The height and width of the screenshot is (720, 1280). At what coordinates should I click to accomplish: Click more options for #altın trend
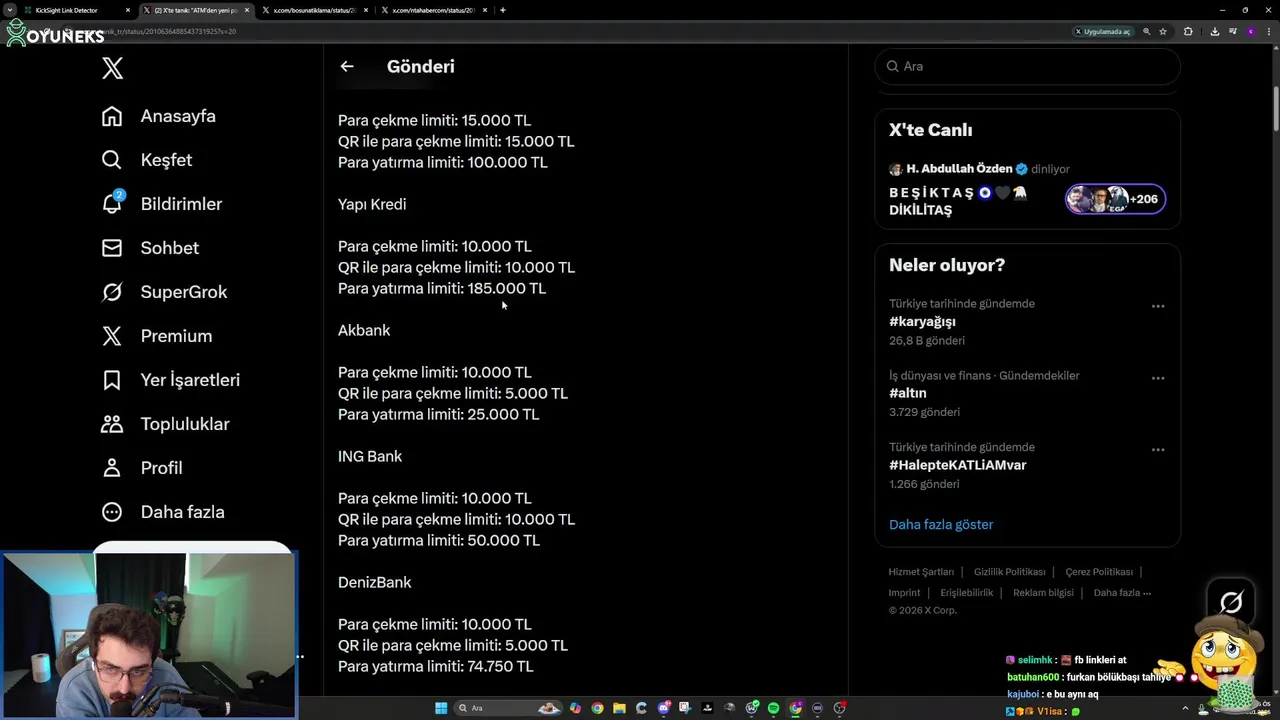pos(1158,378)
